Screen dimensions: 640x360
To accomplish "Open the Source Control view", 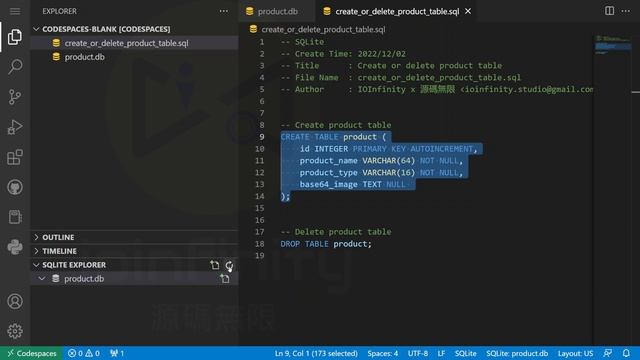I will [x=15, y=97].
